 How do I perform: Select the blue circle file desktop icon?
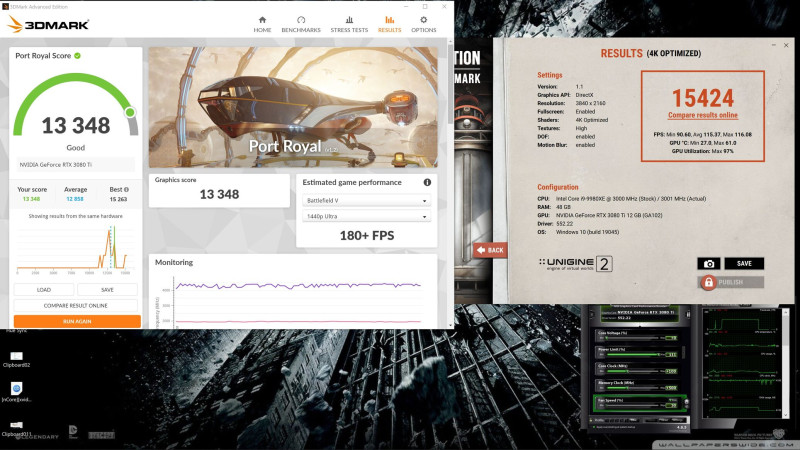tap(16, 392)
